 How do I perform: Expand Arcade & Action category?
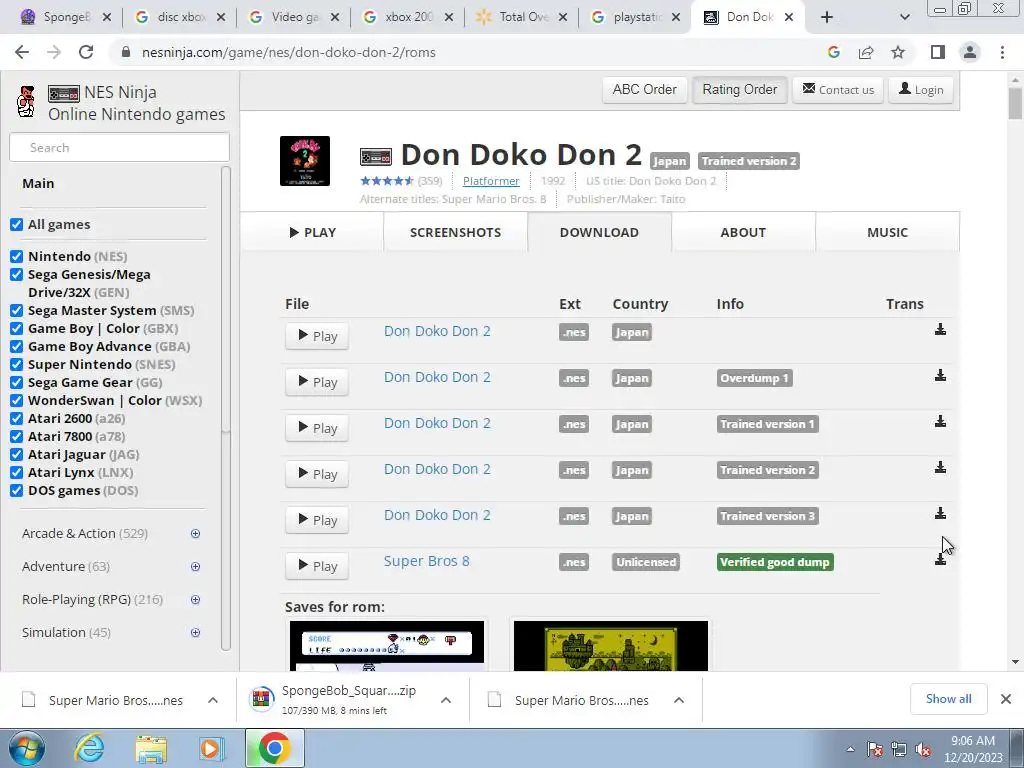coord(195,534)
